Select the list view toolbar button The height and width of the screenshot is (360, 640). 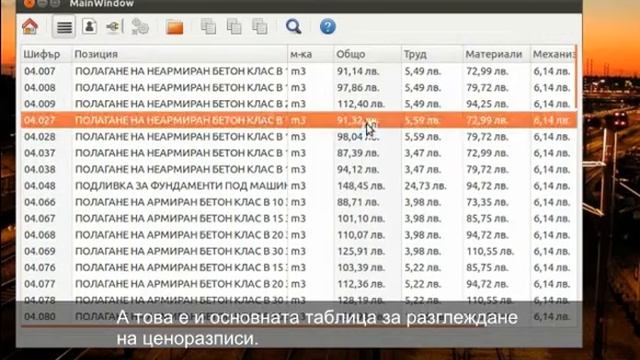[x=64, y=27]
